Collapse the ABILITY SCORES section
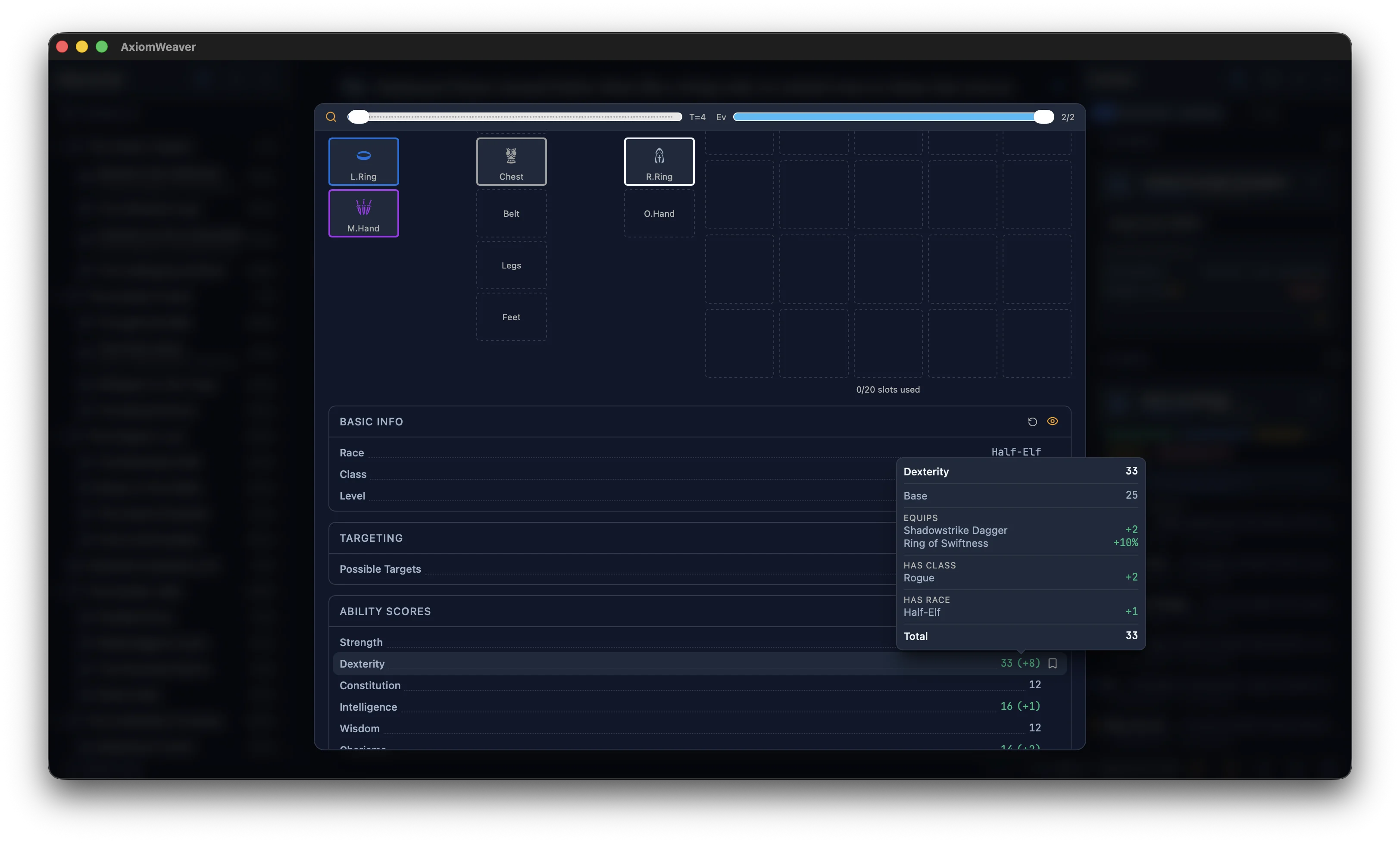1400x843 pixels. pyautogui.click(x=385, y=610)
